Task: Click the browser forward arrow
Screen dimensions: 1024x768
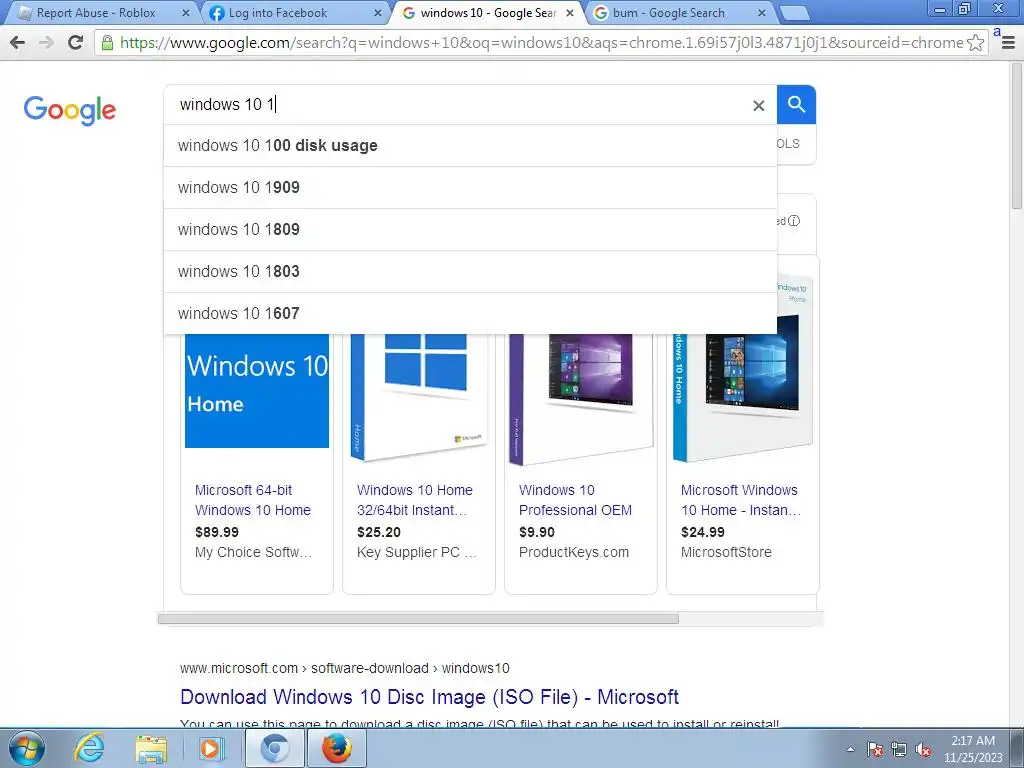Action: coord(46,42)
